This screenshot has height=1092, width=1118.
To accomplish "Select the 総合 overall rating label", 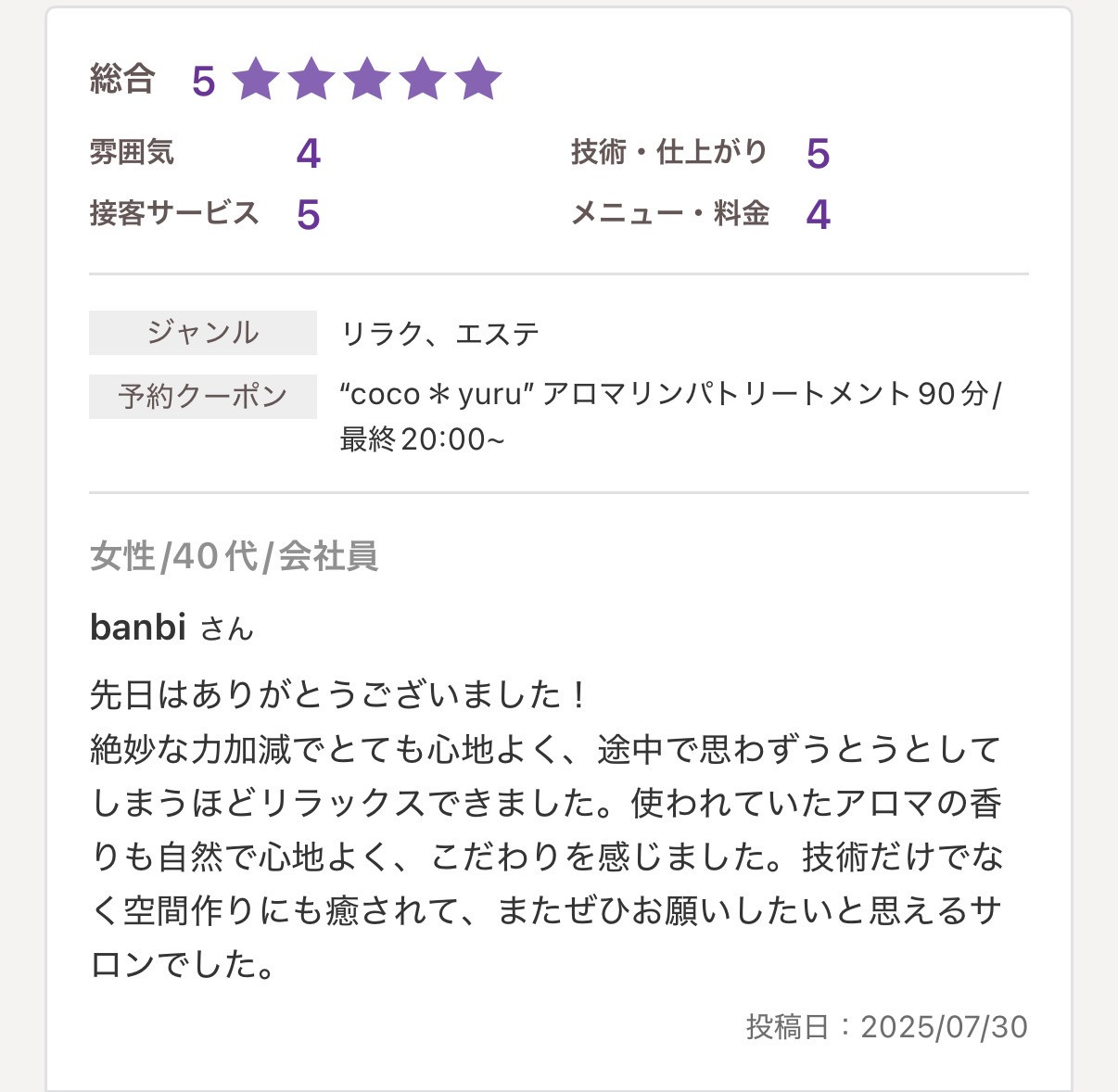I will point(122,80).
